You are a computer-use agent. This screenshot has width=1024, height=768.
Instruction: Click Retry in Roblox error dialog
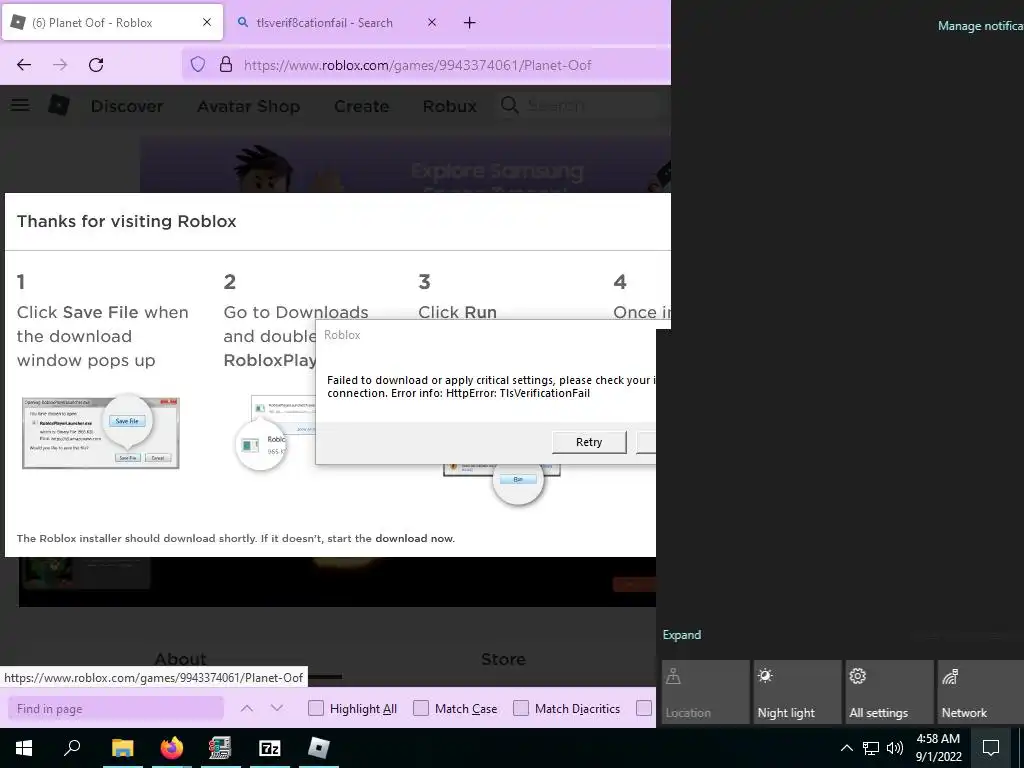[x=589, y=442]
